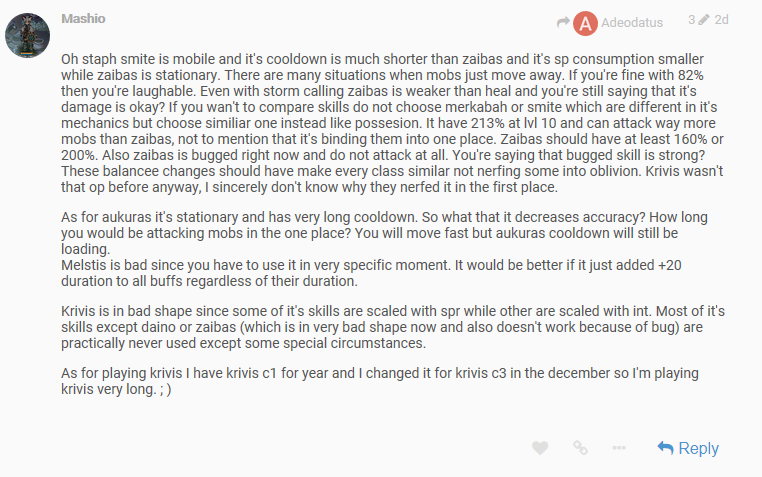The height and width of the screenshot is (477, 762).
Task: Like the post with the heart icon
Action: (540, 448)
